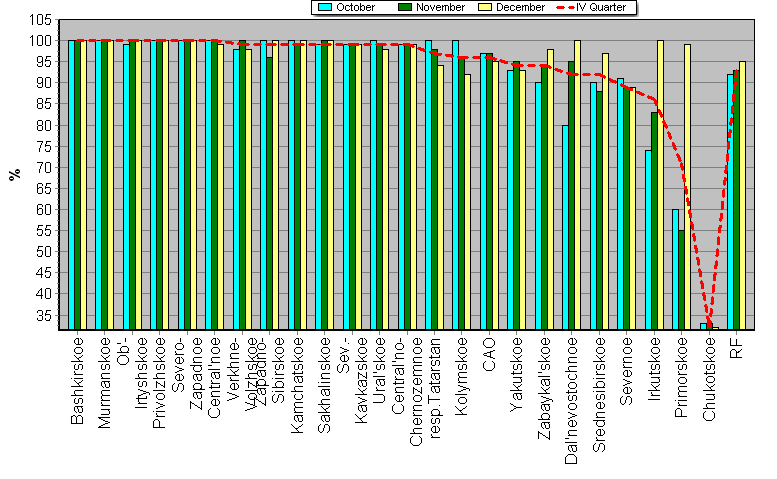Click the yellow December bar for Kolymskoe

point(467,202)
